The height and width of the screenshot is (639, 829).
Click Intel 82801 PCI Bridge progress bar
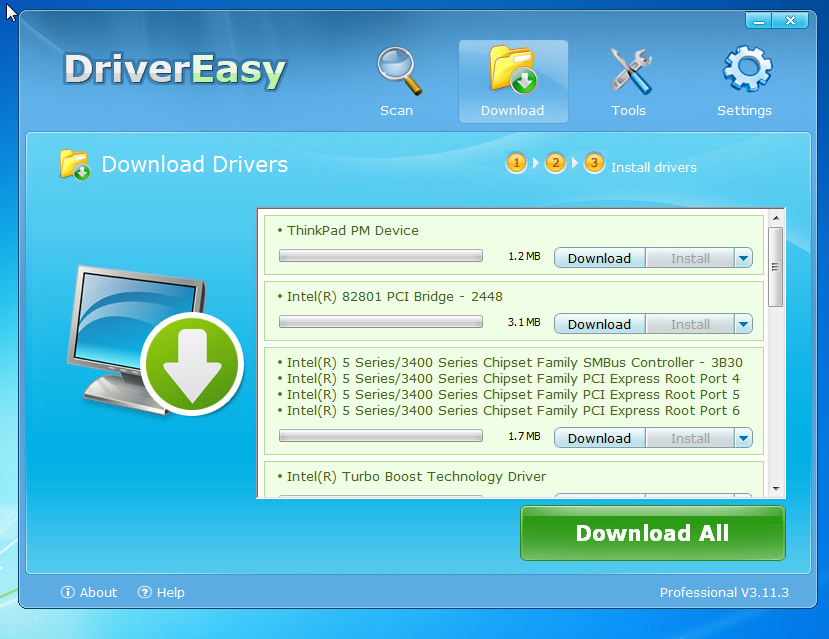click(381, 322)
